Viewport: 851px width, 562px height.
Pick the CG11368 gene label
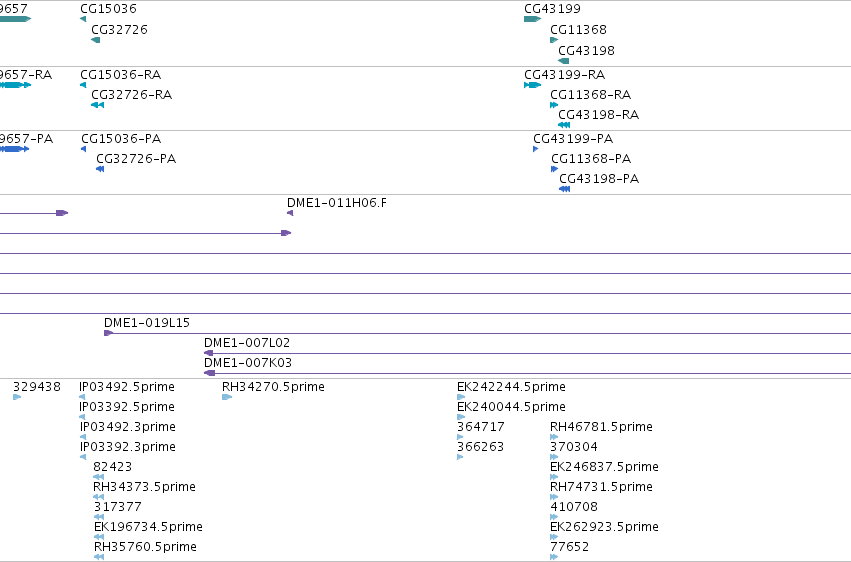578,29
